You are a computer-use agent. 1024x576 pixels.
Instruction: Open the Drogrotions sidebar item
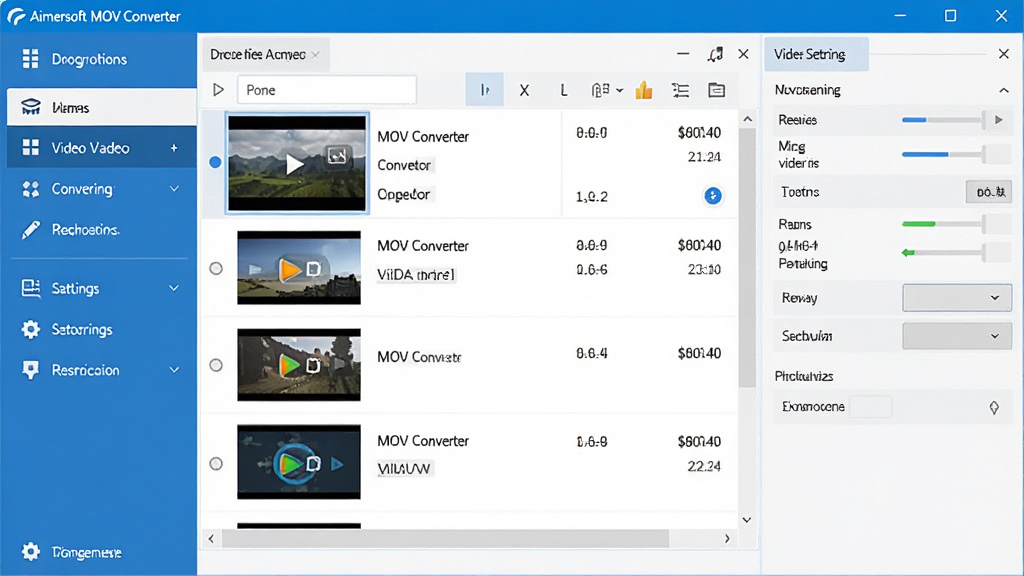pos(101,59)
